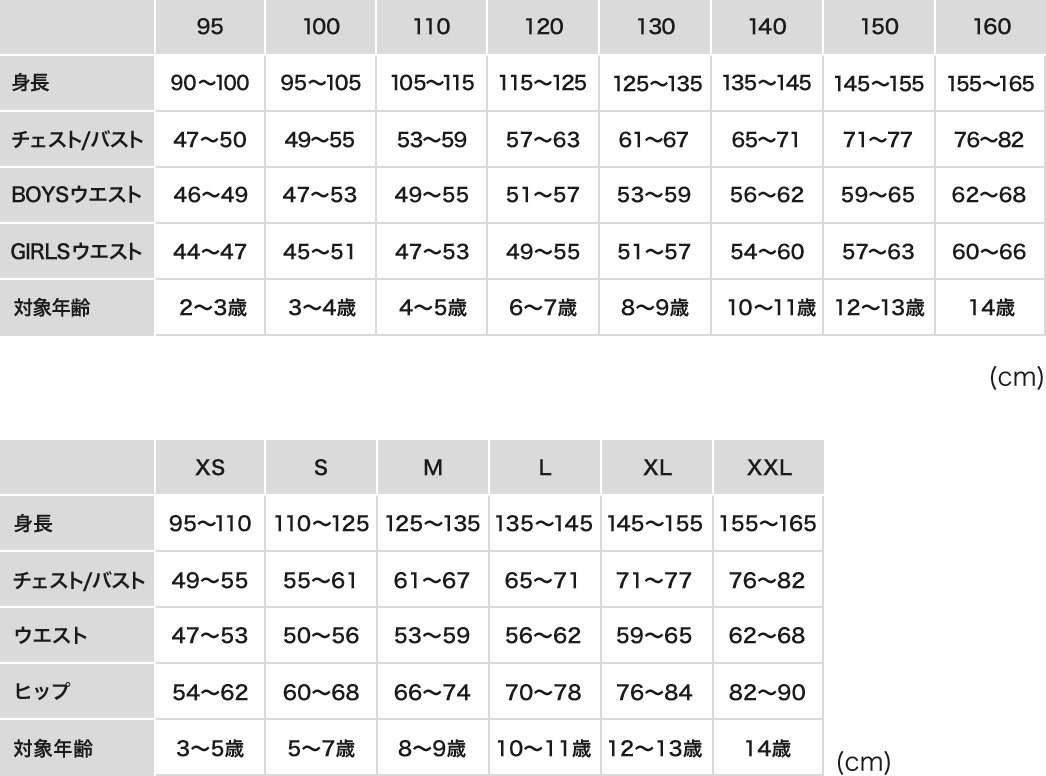Click the 5～7歳 age cell
The height and width of the screenshot is (776, 1046).
pyautogui.click(x=321, y=747)
